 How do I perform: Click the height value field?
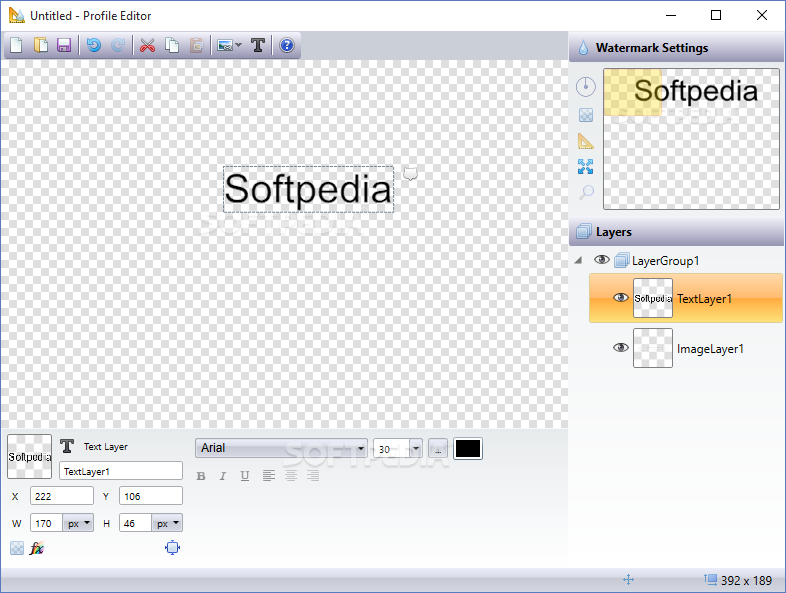(135, 523)
